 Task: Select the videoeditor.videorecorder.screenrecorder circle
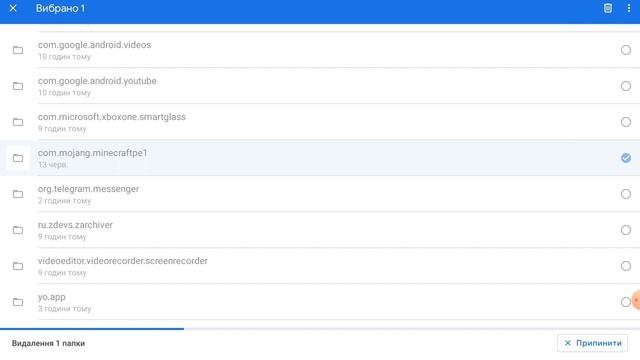pyautogui.click(x=626, y=266)
